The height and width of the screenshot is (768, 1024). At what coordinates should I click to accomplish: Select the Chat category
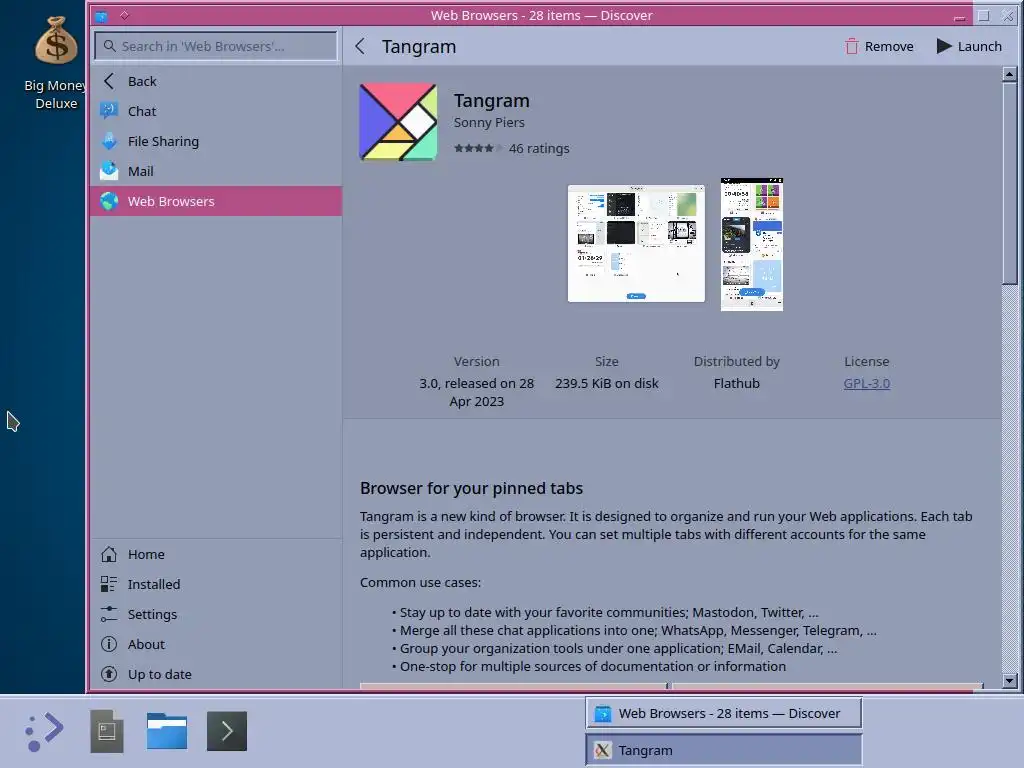coord(216,111)
